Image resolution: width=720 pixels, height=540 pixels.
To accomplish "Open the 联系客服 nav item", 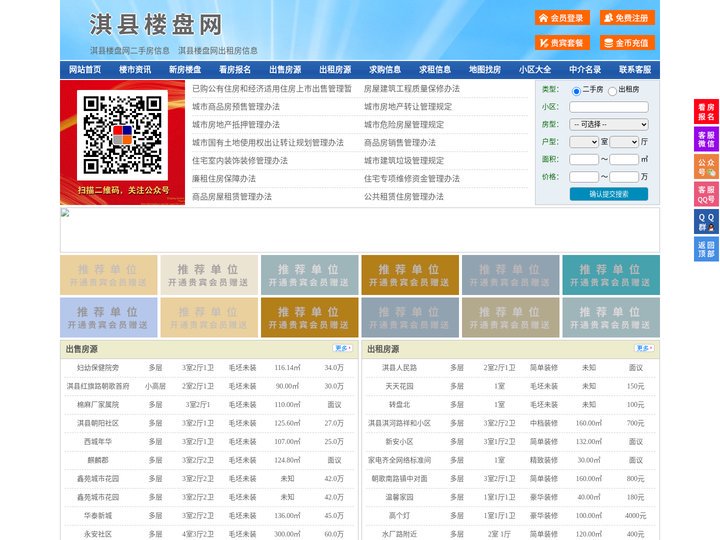I will (635, 70).
